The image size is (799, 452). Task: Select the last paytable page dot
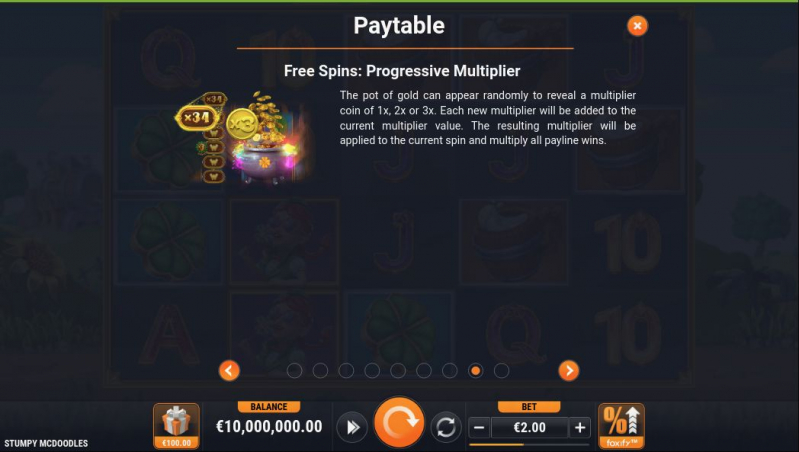[501, 370]
